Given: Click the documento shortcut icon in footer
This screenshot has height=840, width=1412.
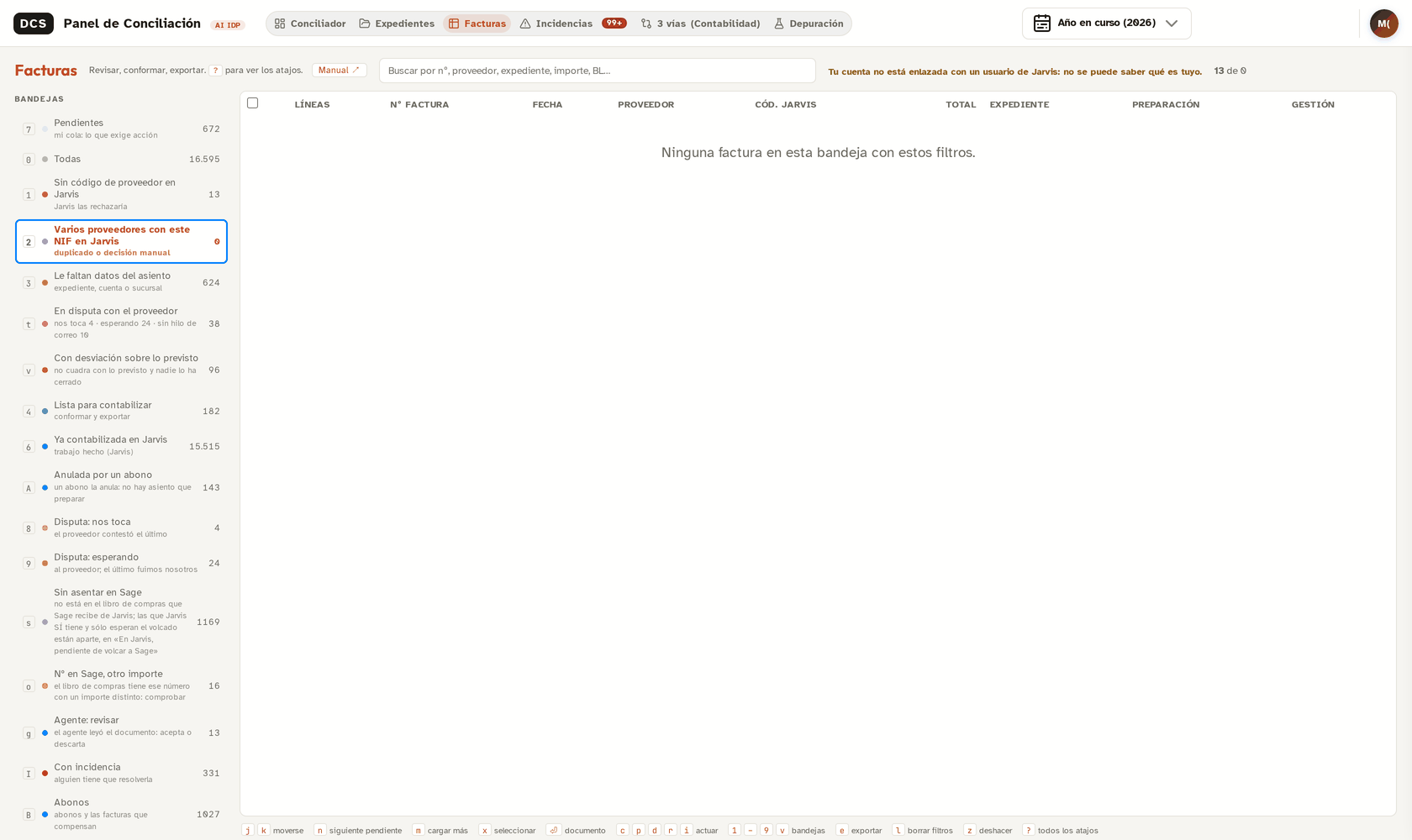Looking at the screenshot, I should (554, 830).
